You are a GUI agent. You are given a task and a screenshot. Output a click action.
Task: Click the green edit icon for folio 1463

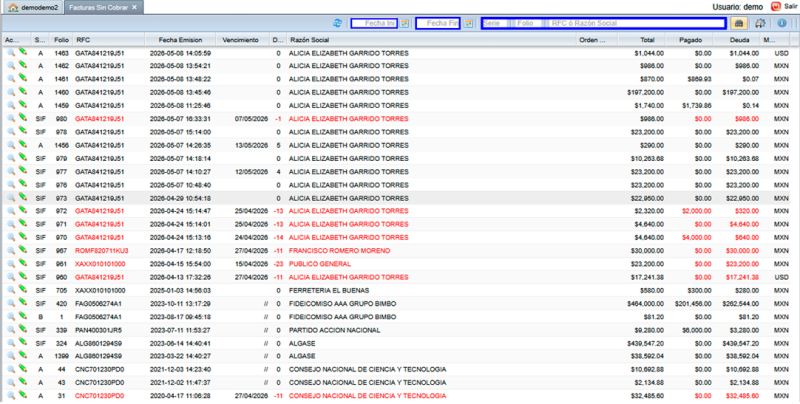coord(23,51)
